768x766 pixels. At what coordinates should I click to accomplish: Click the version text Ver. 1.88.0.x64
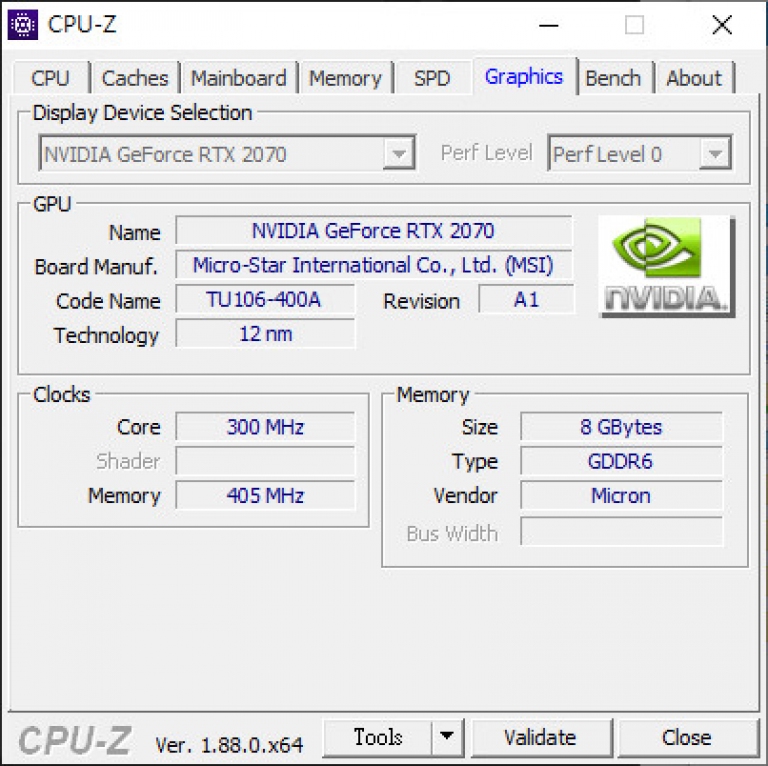(x=229, y=745)
